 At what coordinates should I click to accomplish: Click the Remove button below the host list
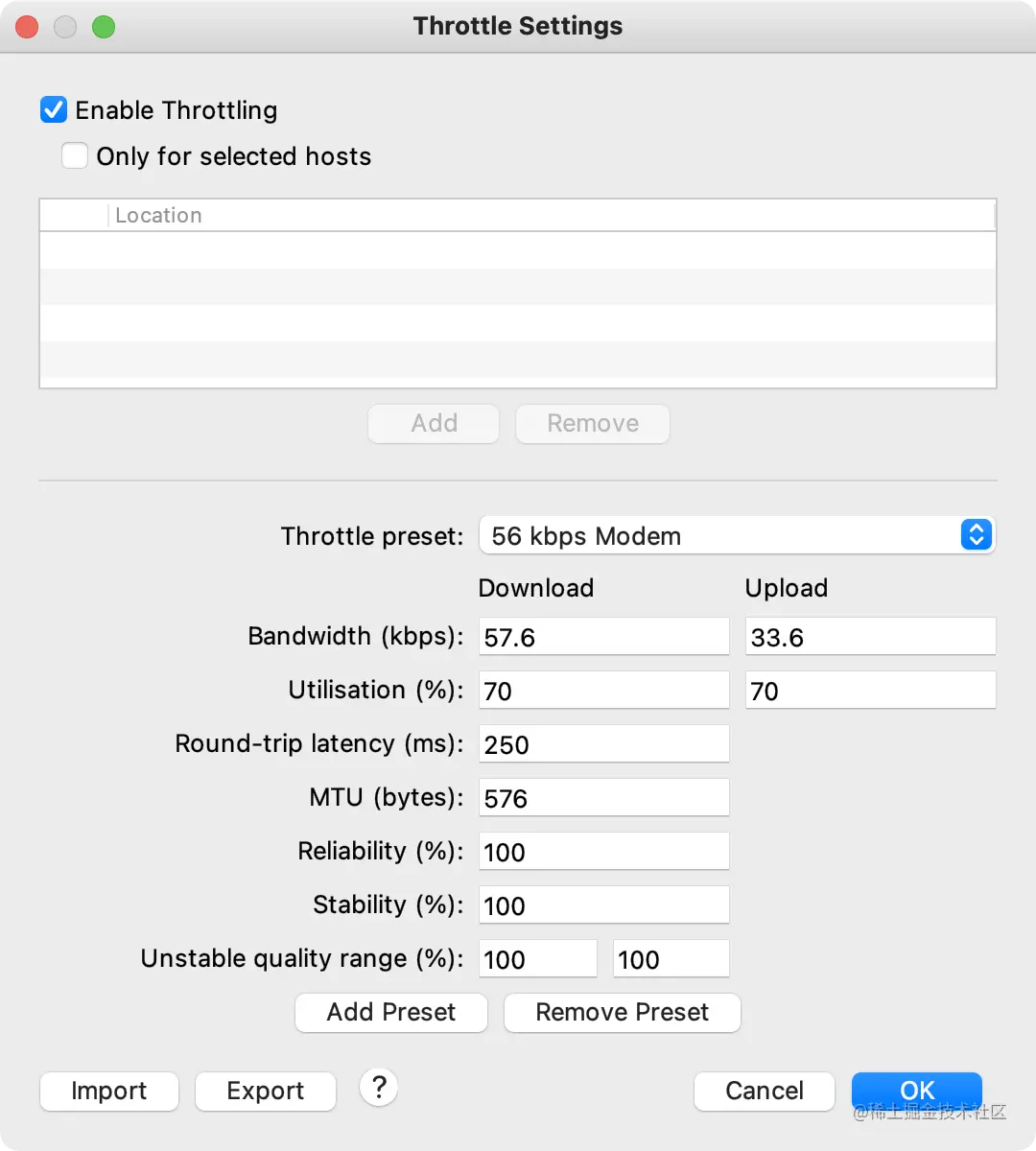click(x=592, y=423)
